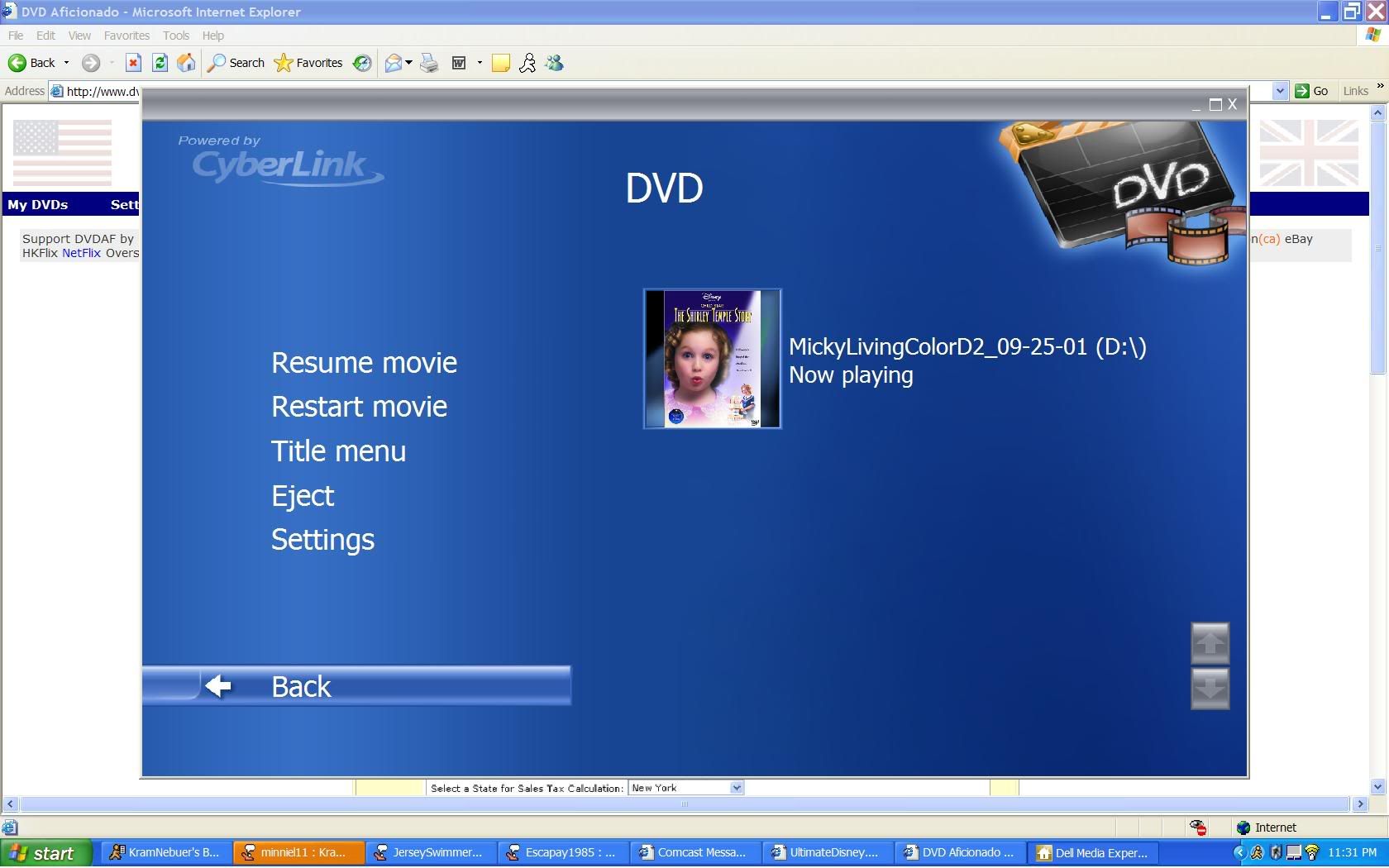Expand hidden system tray icons arrow
Viewport: 1389px width, 868px height.
(x=1239, y=852)
